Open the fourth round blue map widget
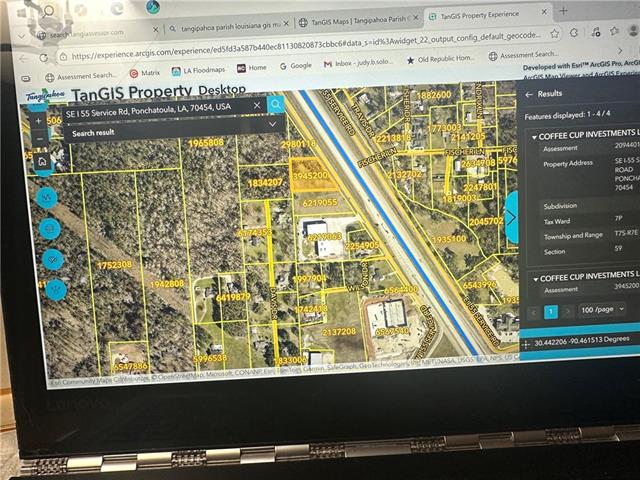The width and height of the screenshot is (640, 480). coord(56,290)
